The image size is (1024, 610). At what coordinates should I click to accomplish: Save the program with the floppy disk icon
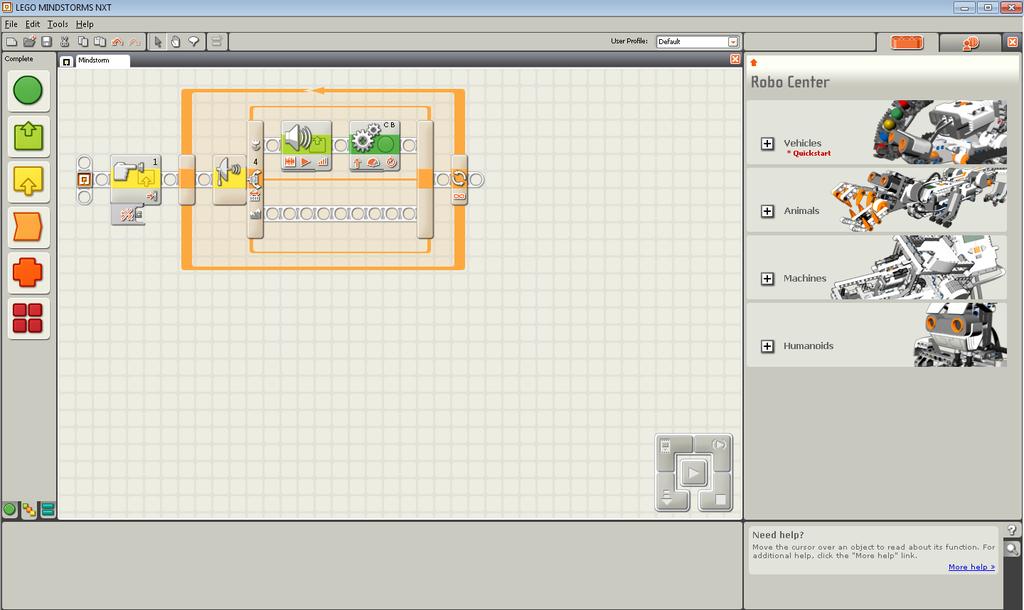click(x=46, y=42)
